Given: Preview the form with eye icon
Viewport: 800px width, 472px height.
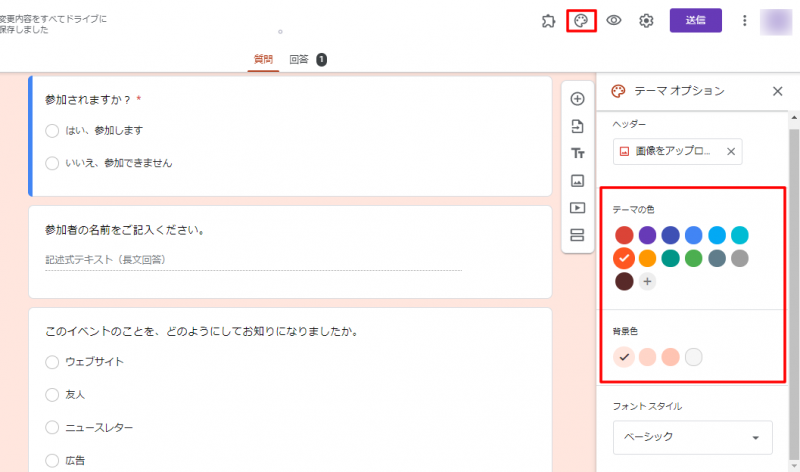Looking at the screenshot, I should (614, 21).
